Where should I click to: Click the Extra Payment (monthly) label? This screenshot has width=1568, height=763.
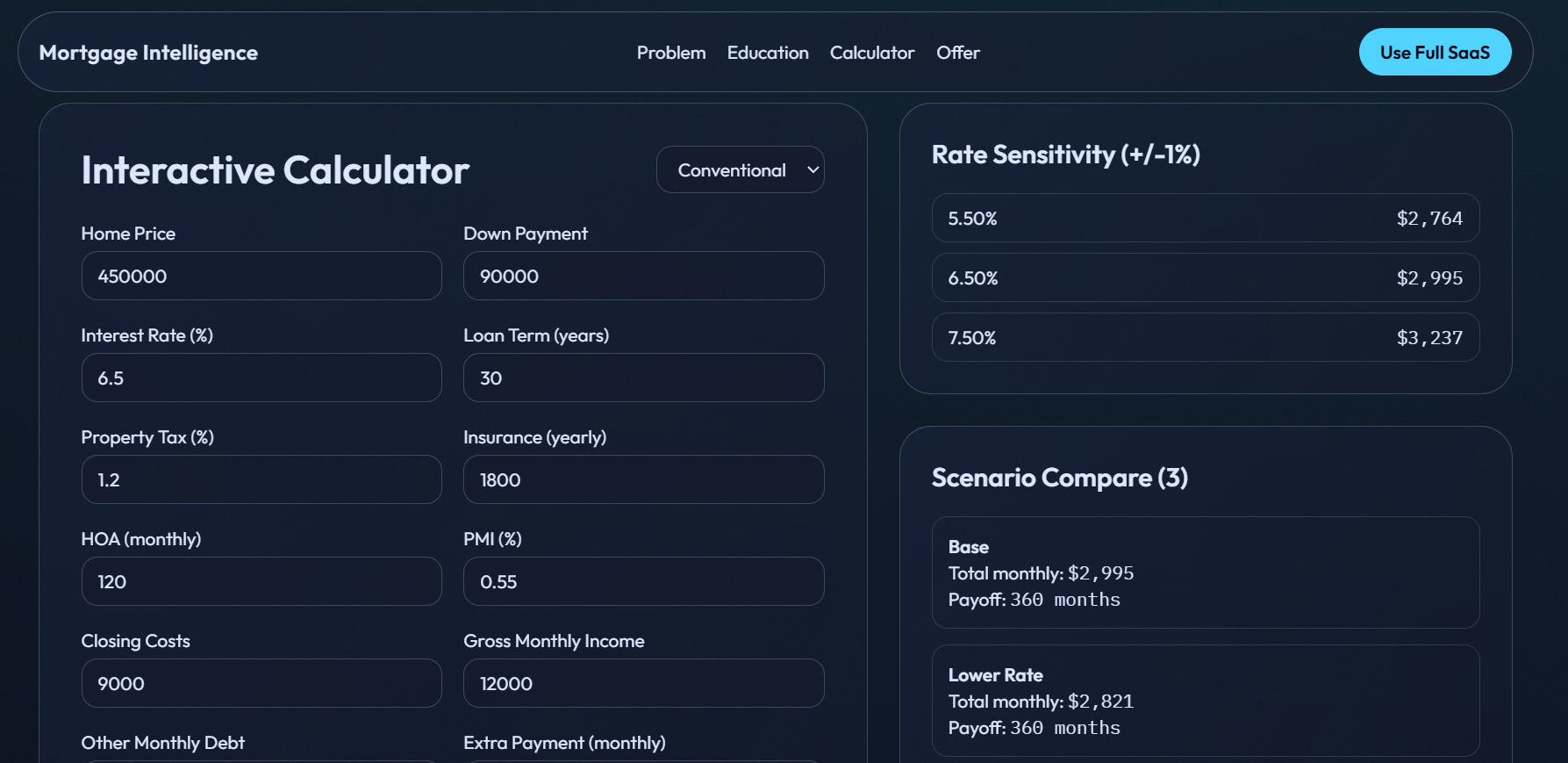pos(564,743)
